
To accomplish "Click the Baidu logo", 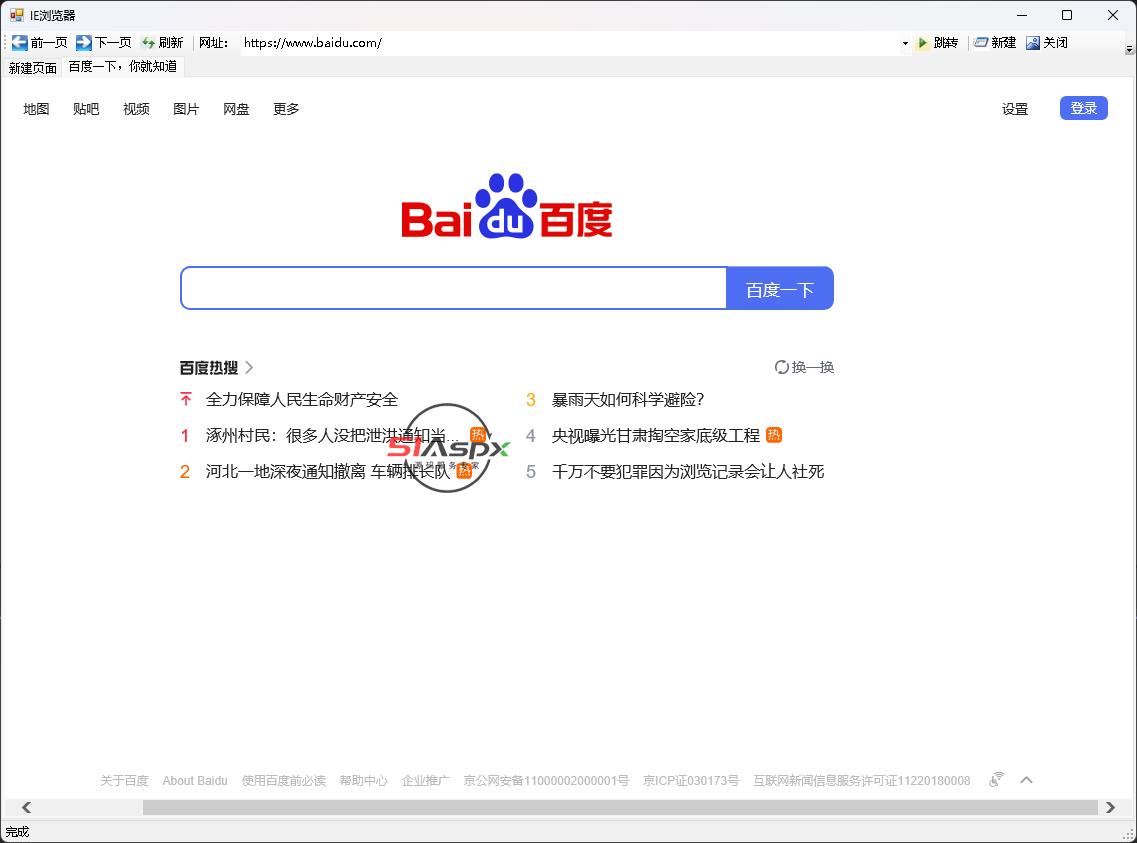I will click(x=507, y=206).
